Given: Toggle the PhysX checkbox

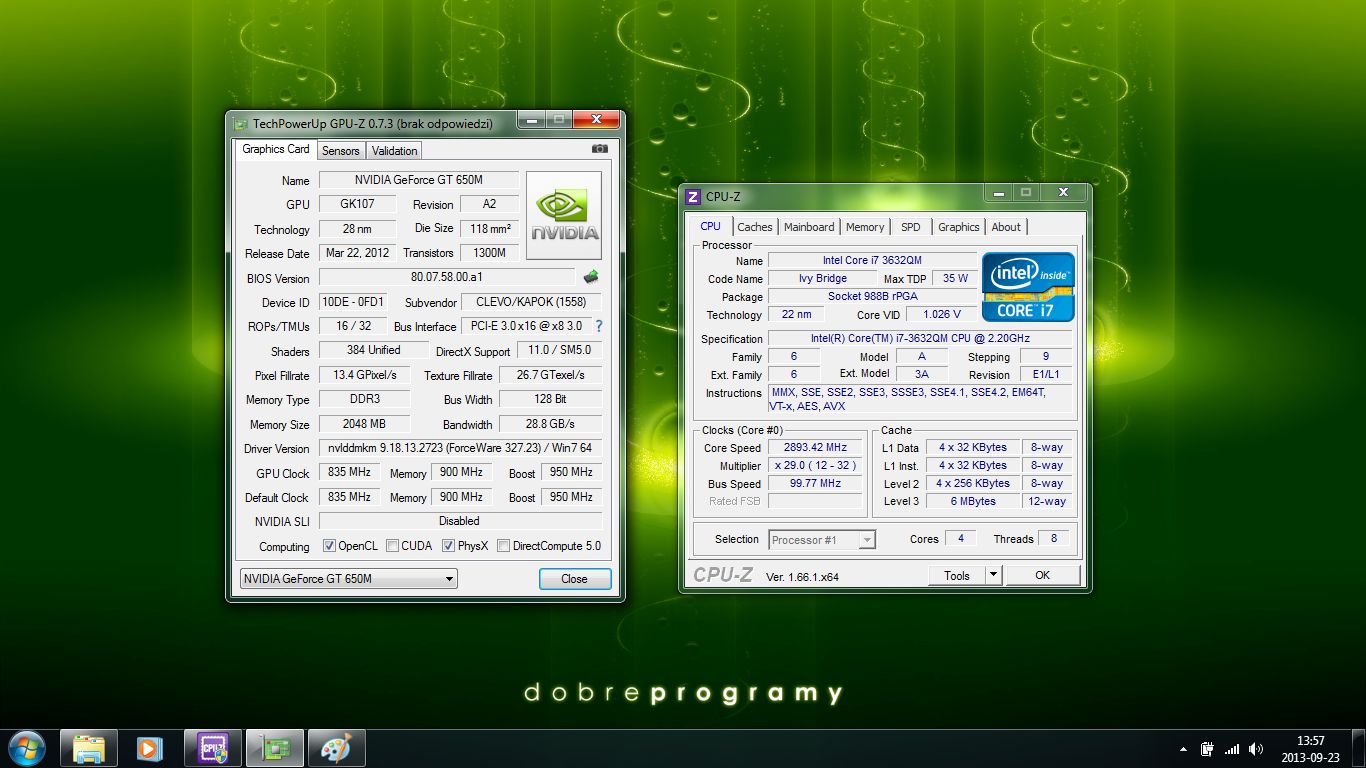Looking at the screenshot, I should click(x=448, y=546).
